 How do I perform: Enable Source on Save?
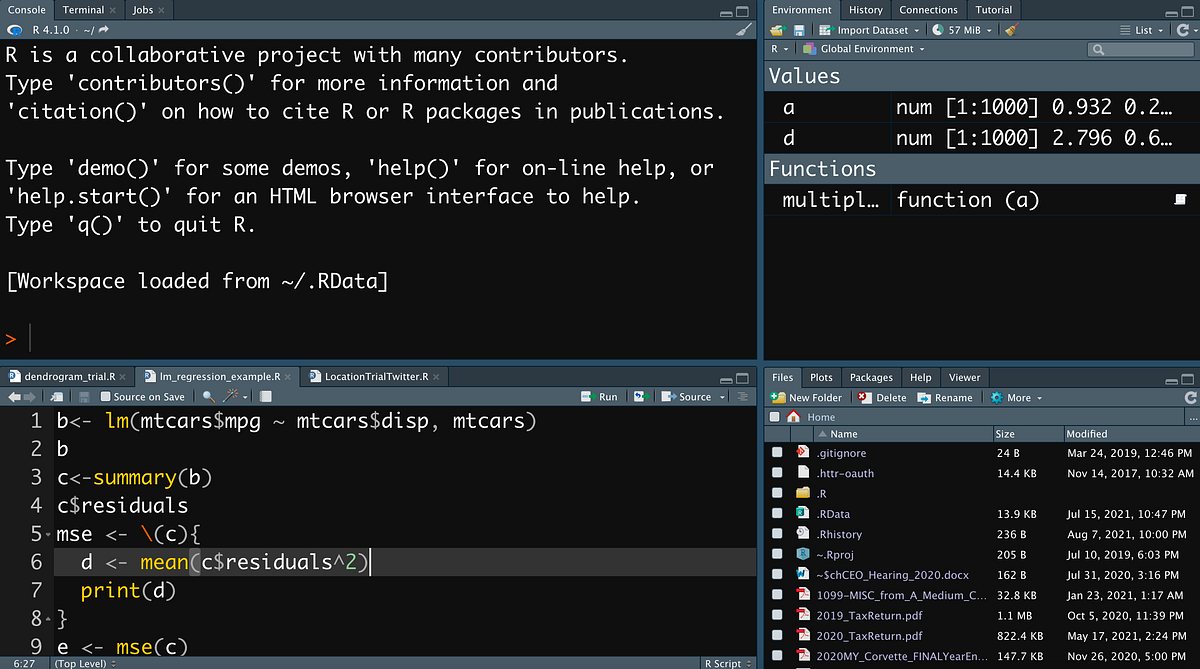[x=106, y=397]
